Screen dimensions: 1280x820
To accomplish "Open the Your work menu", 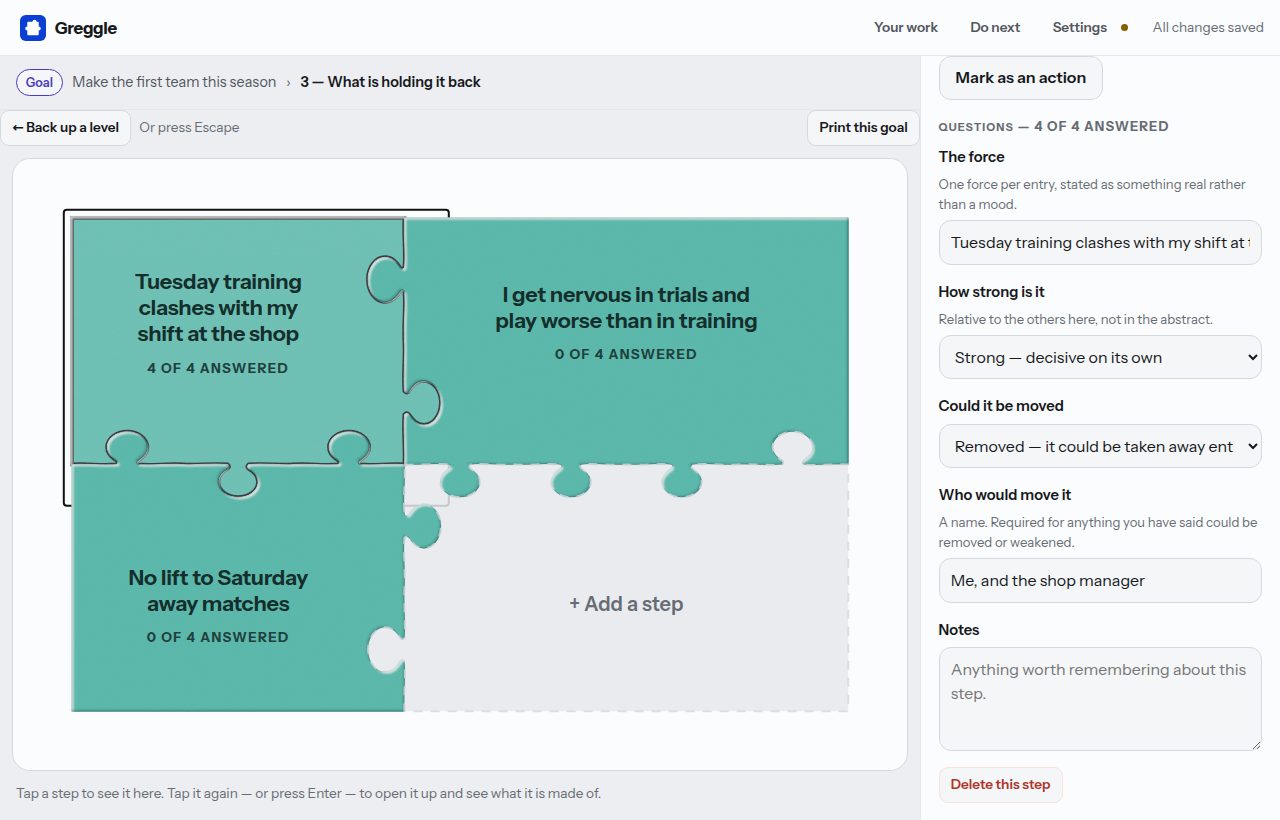I will pos(906,28).
